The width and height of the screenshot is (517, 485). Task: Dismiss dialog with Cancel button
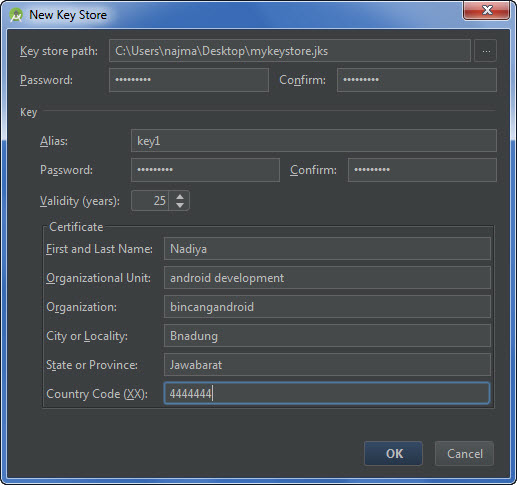coord(465,454)
